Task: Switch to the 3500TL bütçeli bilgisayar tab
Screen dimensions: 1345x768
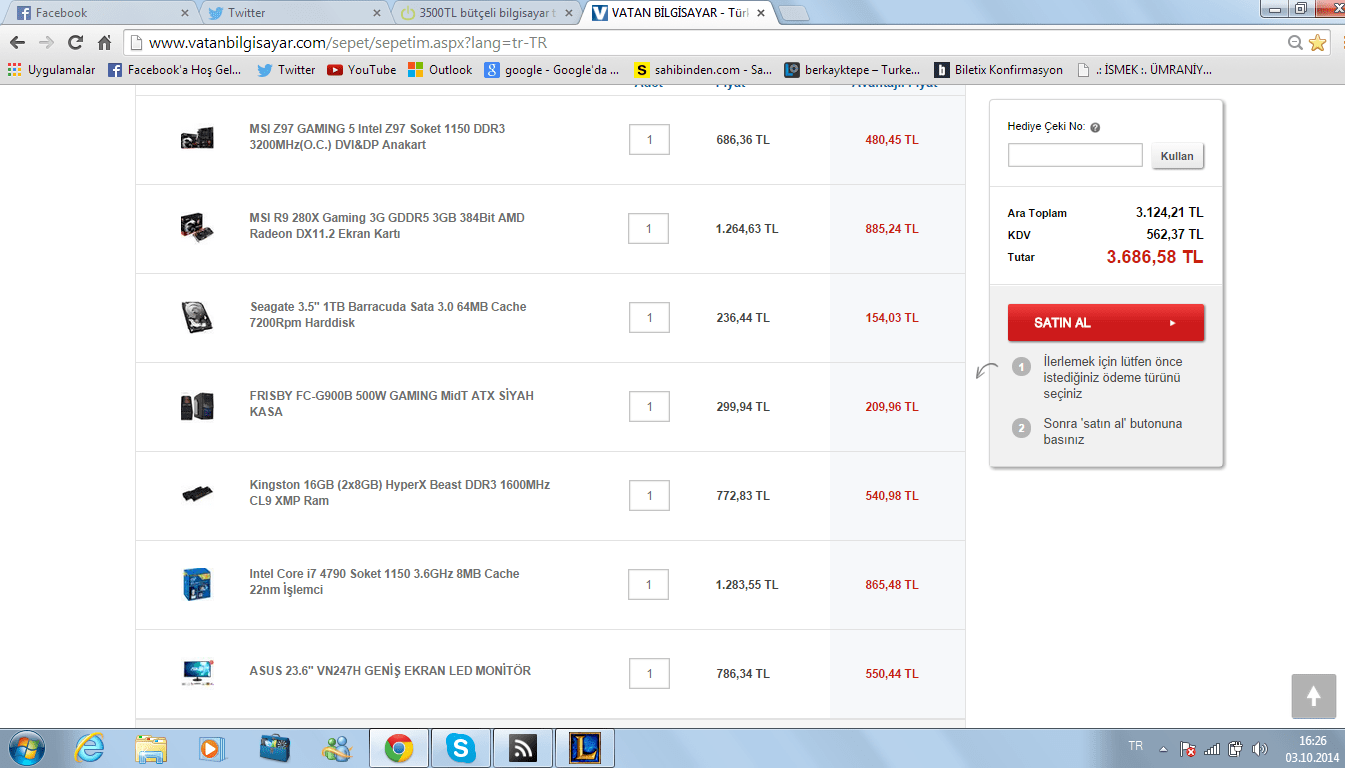Action: [484, 13]
